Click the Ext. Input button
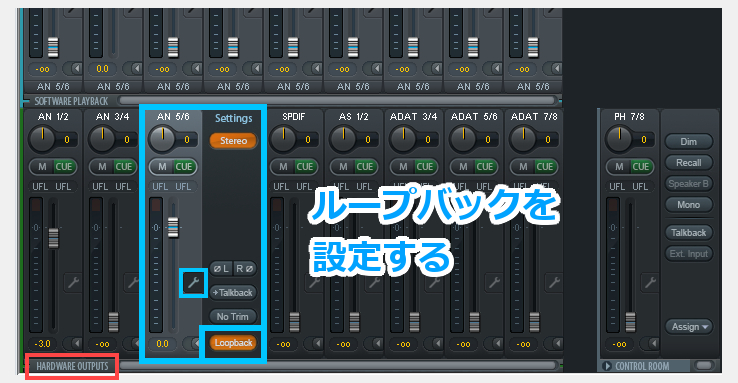 click(x=689, y=254)
